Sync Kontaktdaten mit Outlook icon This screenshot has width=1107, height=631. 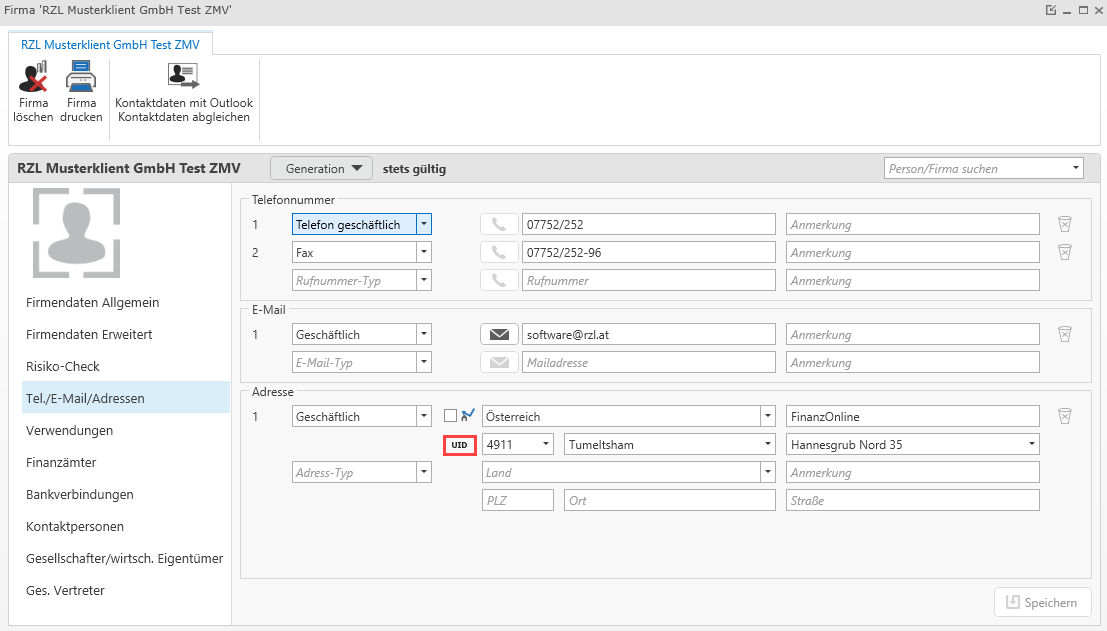[184, 77]
